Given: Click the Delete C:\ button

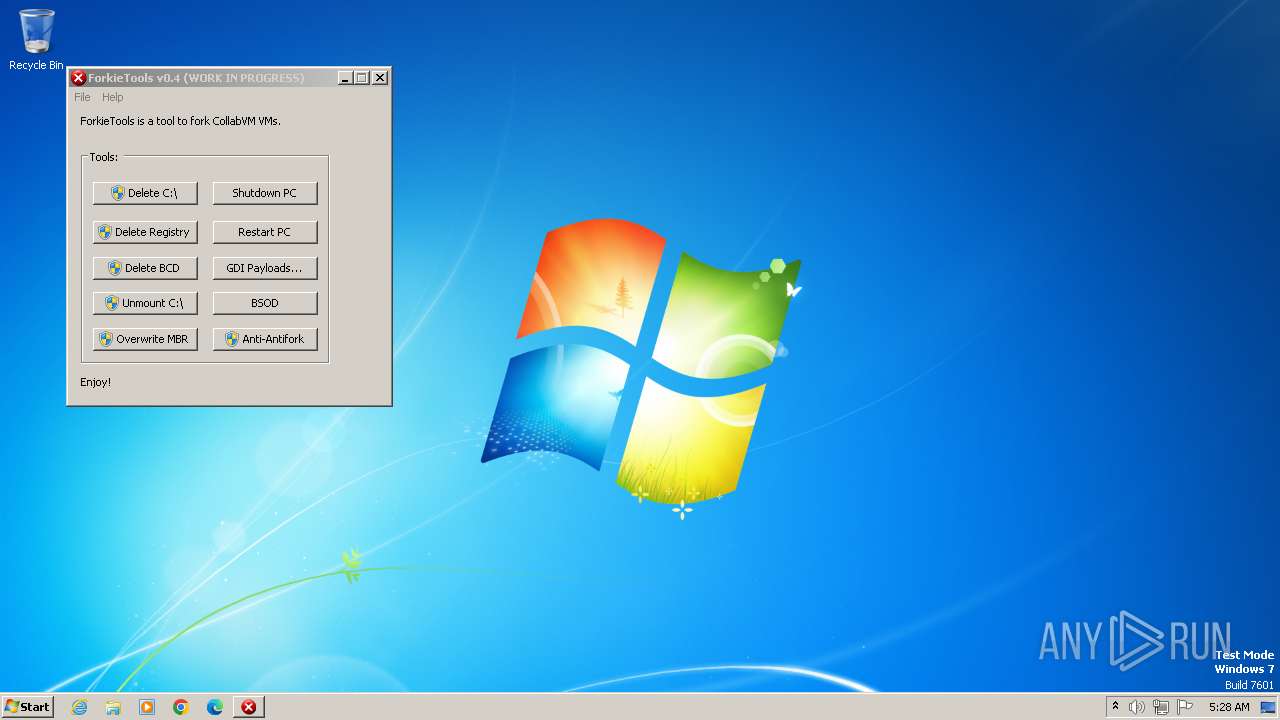Looking at the screenshot, I should tap(145, 193).
